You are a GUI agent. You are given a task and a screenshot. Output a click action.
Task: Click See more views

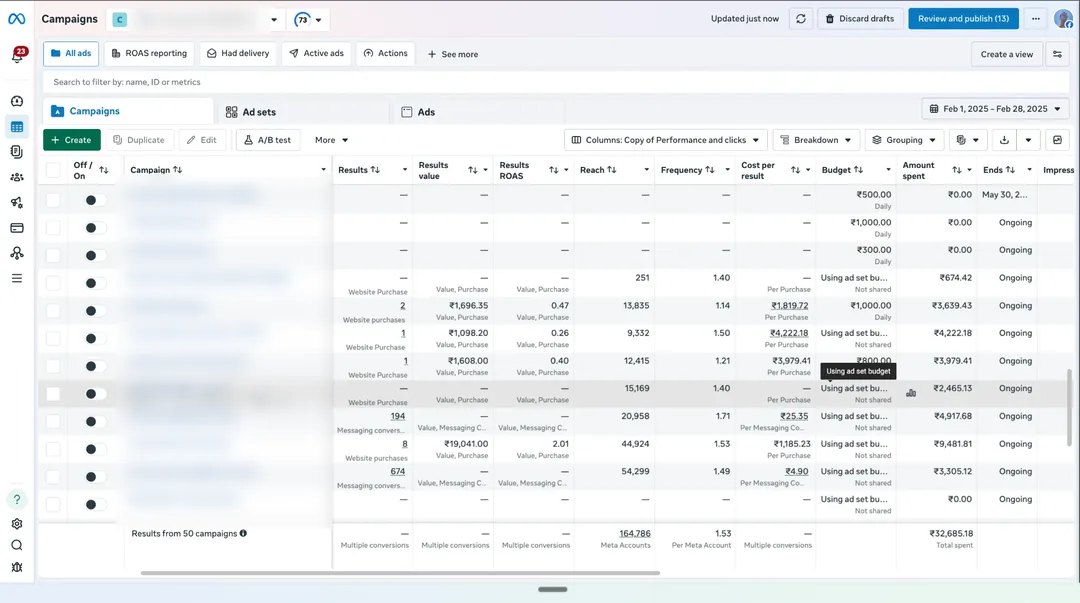pos(453,54)
